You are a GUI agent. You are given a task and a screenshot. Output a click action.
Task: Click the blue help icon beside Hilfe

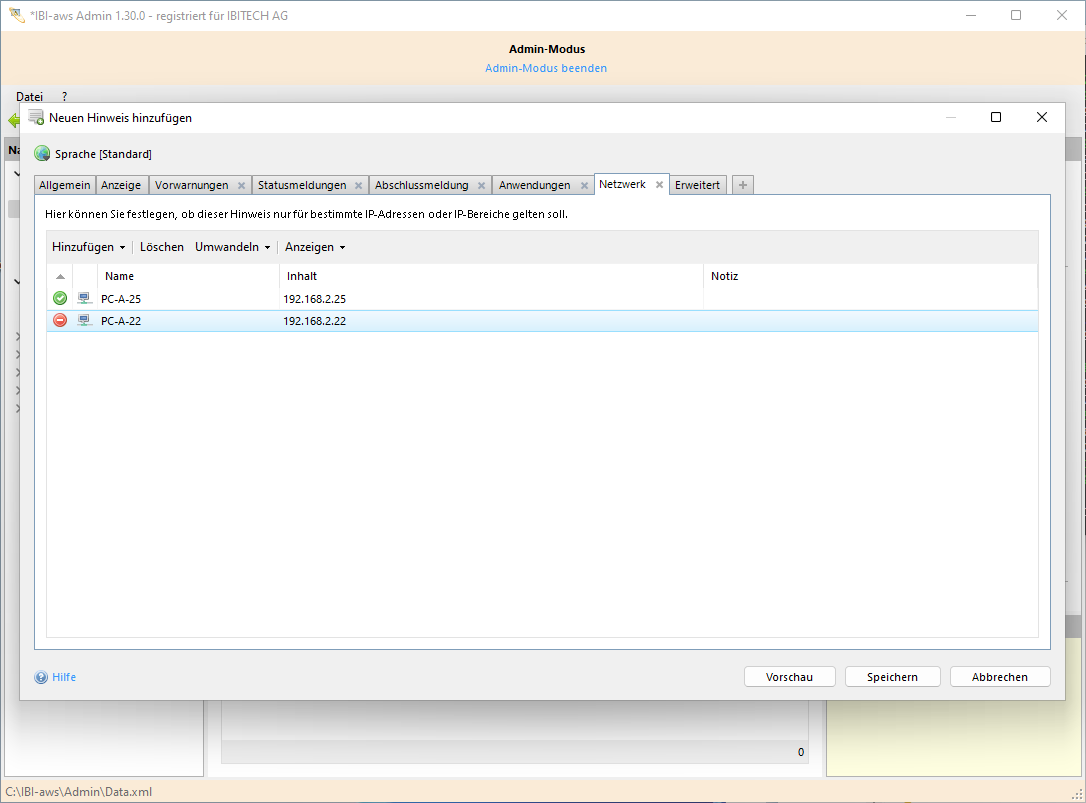[41, 677]
